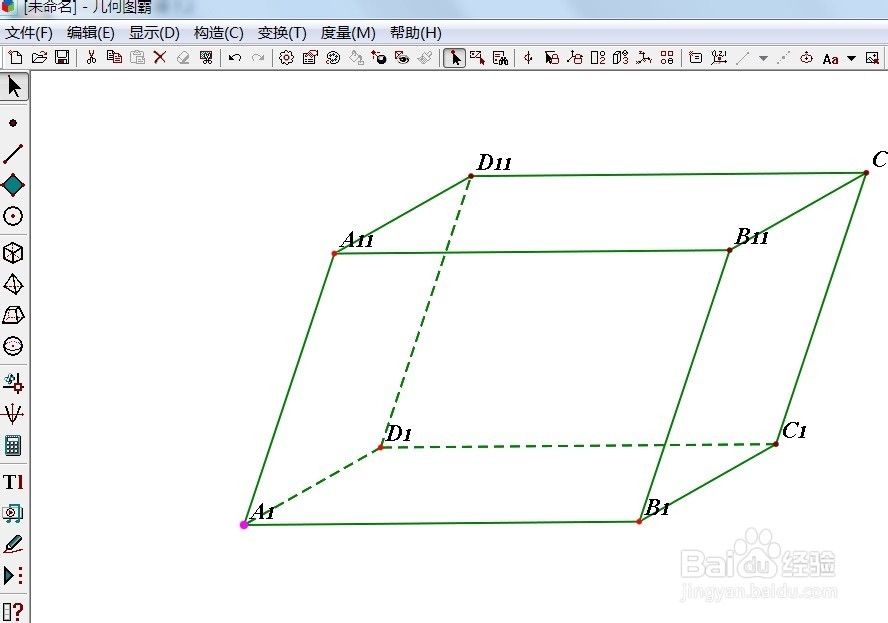Create a new document with the blank page icon

(x=15, y=57)
